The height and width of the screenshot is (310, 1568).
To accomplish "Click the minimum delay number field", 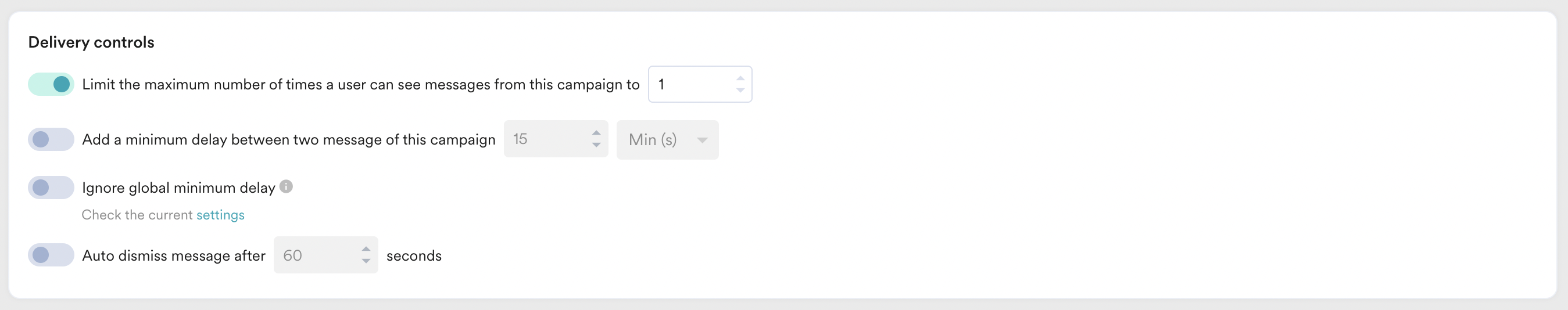I will (548, 139).
